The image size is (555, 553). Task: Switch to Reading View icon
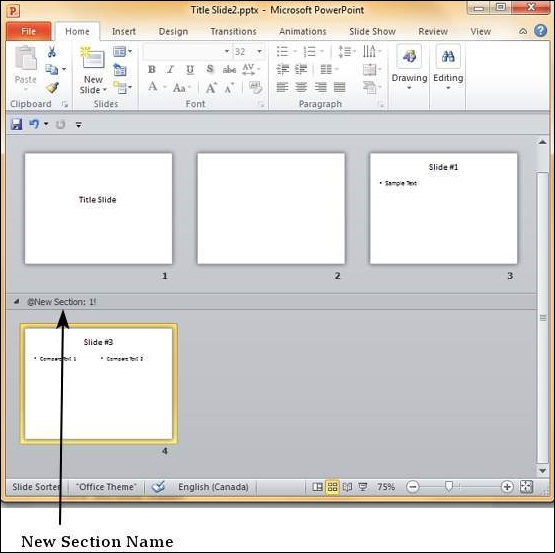pos(347,487)
